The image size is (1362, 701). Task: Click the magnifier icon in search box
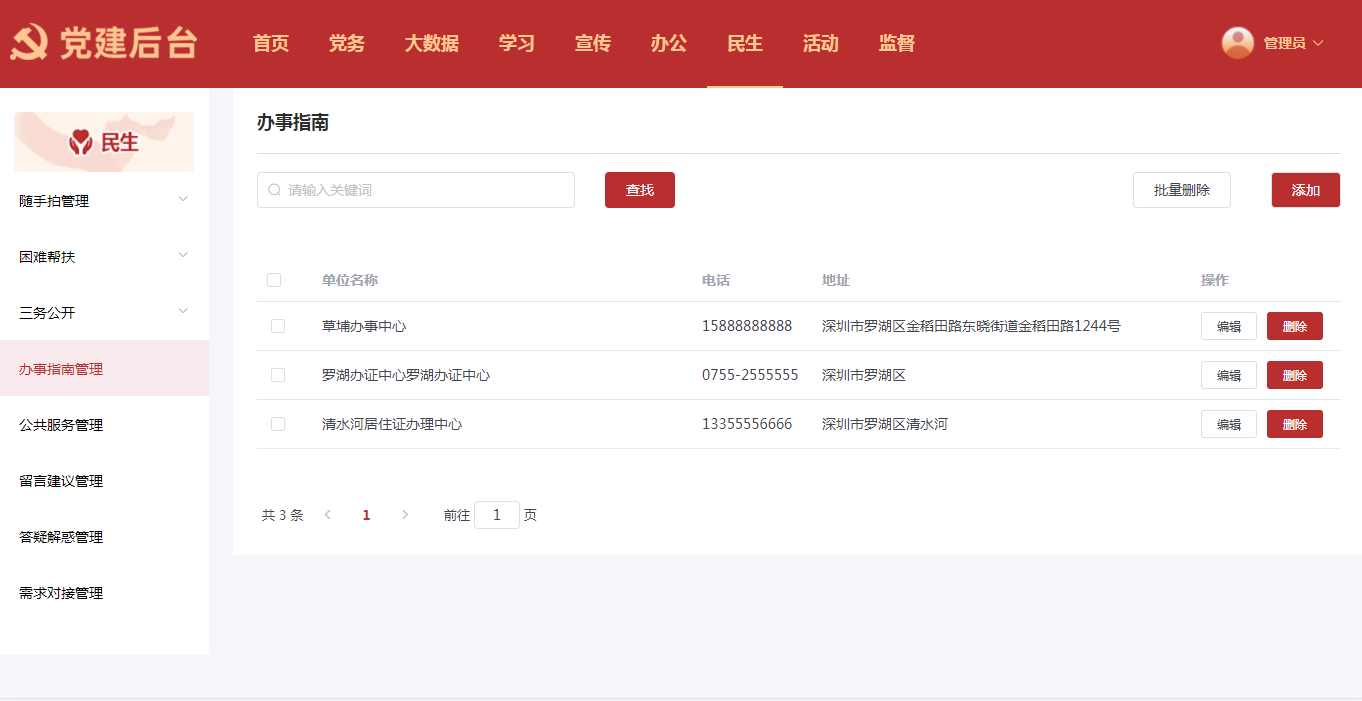(x=274, y=190)
